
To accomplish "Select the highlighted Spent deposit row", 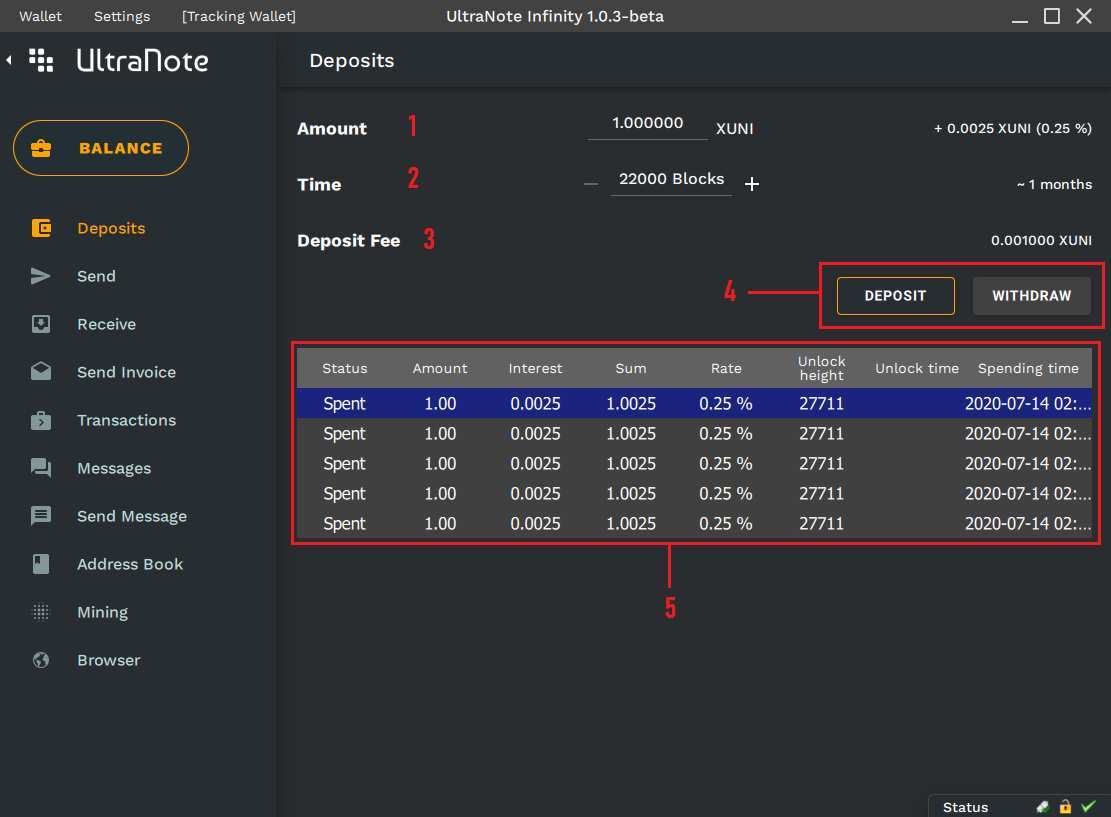I will click(x=694, y=403).
